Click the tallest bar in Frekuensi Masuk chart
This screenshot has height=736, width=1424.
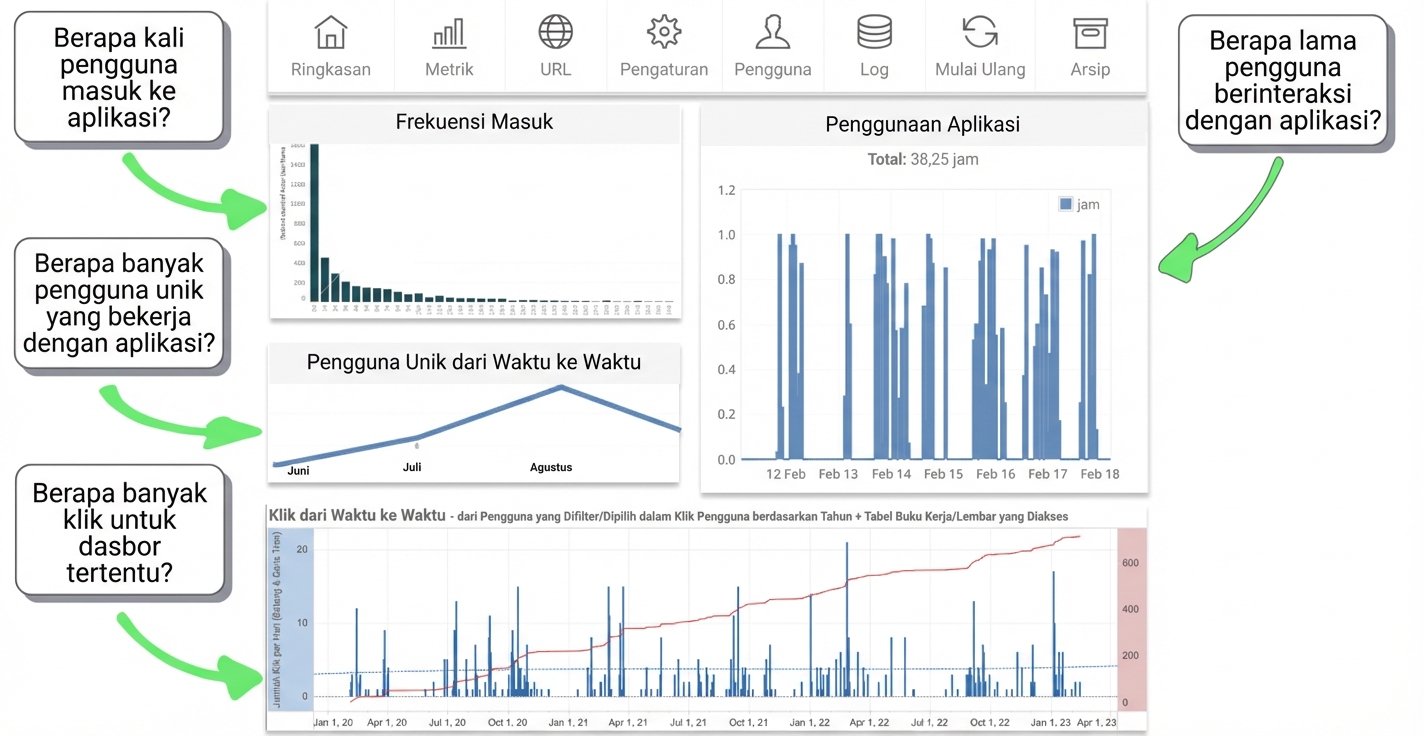(314, 221)
